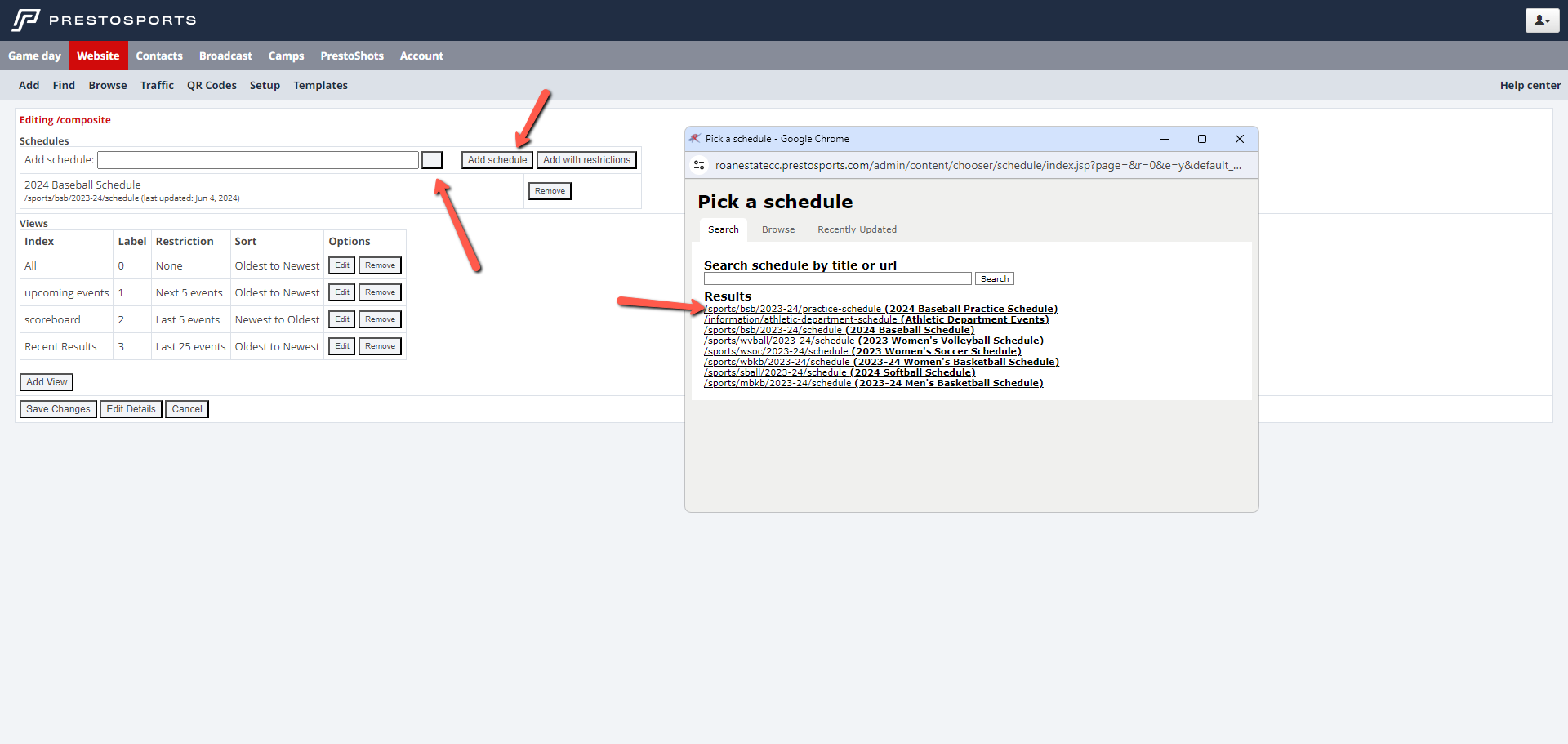1568x744 pixels.
Task: Remove the 2024 Baseball Schedule
Action: tap(550, 191)
